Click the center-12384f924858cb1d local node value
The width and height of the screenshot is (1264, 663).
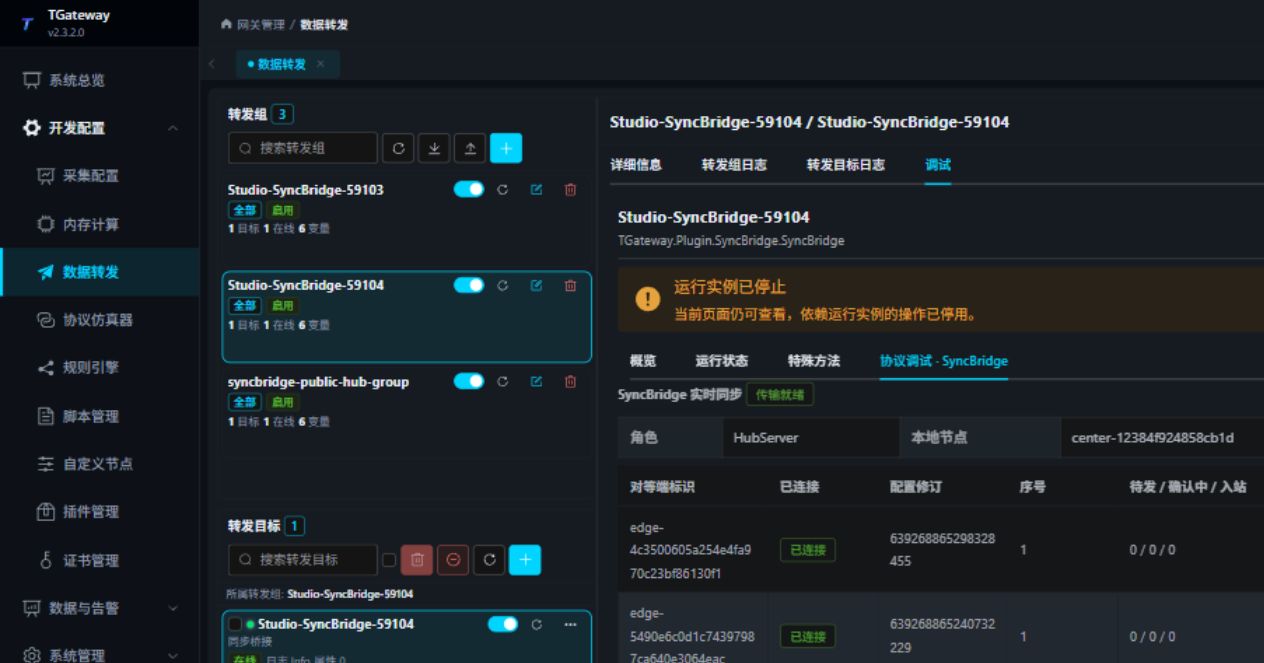[1152, 438]
